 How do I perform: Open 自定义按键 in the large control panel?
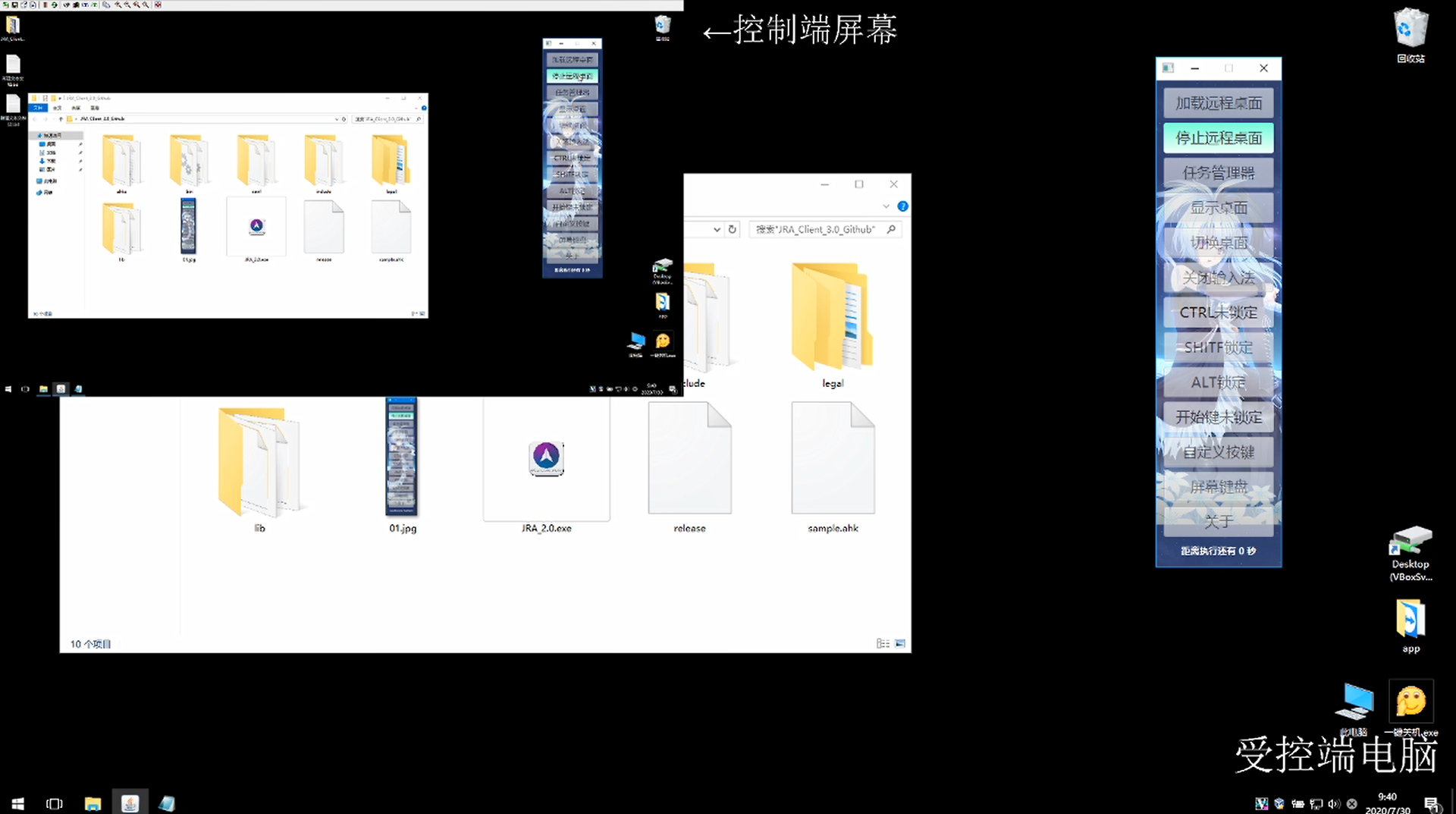point(1218,452)
